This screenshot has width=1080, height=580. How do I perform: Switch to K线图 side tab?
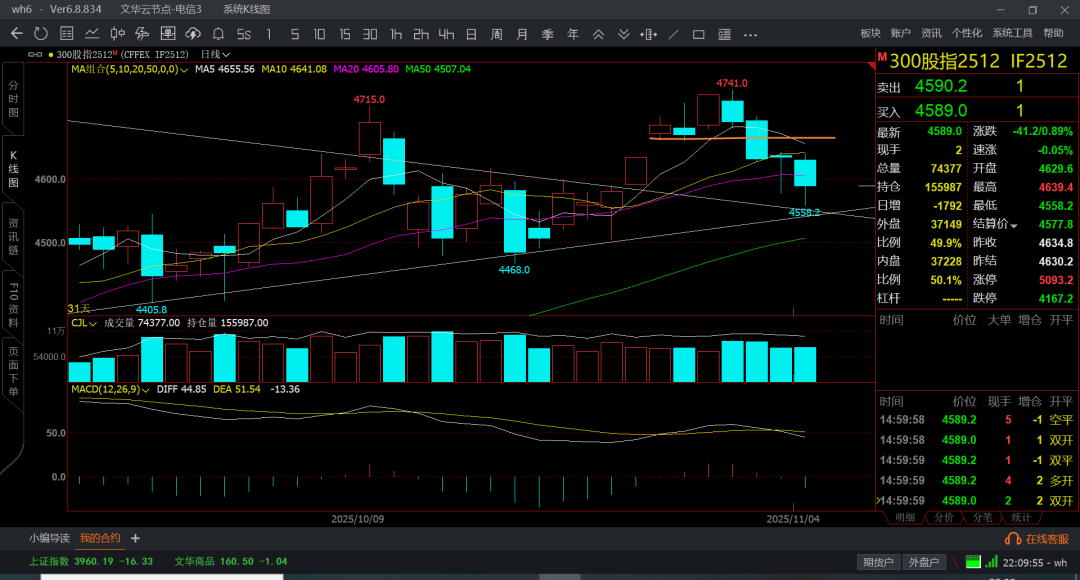click(x=13, y=169)
